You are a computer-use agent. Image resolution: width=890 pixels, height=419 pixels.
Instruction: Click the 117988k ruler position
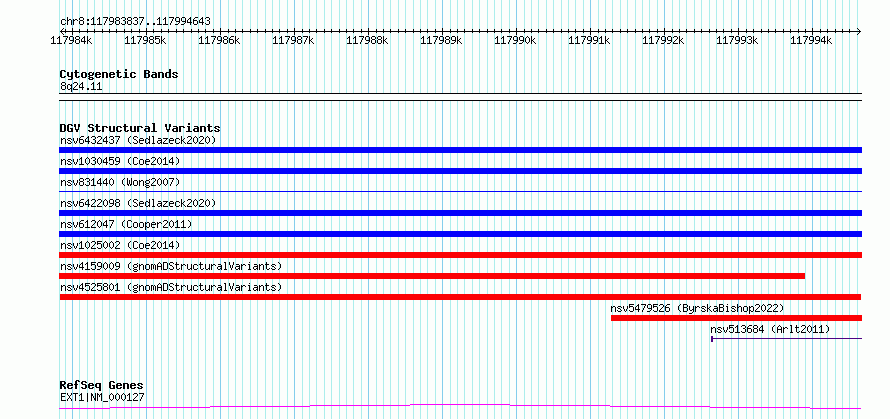(367, 40)
